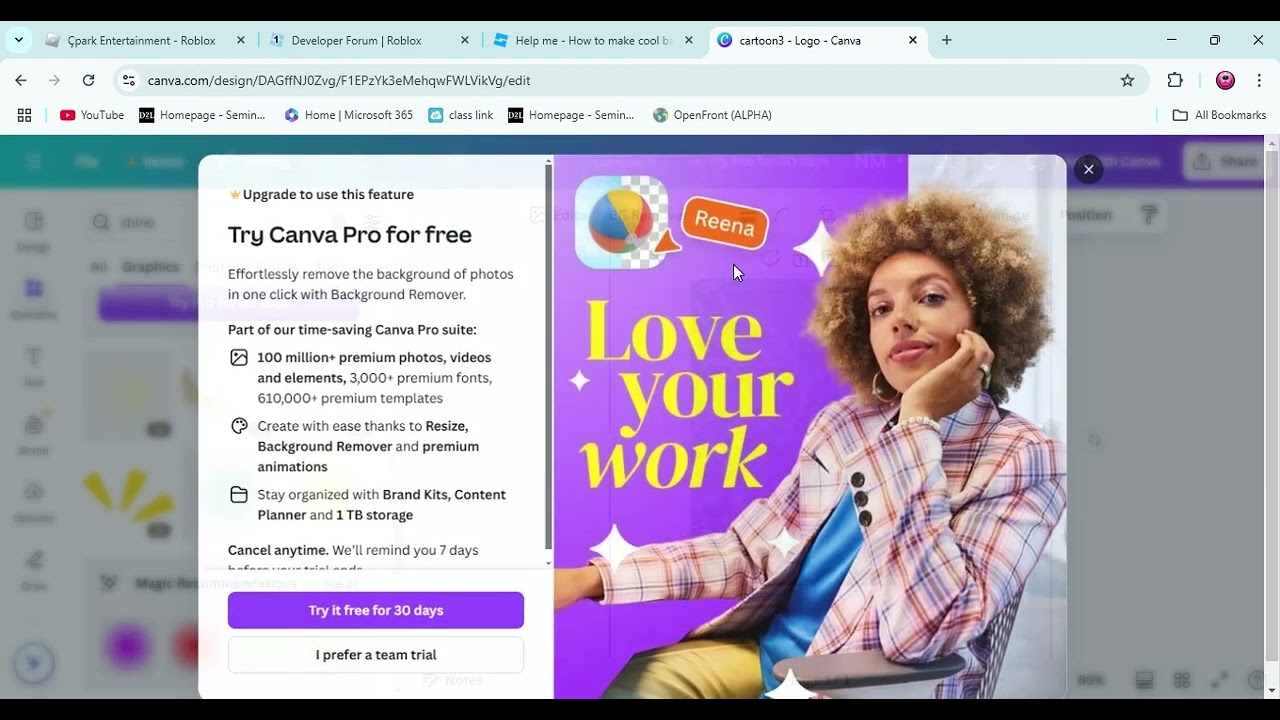
Task: Open the browser extensions puzzle icon
Action: [x=1175, y=80]
